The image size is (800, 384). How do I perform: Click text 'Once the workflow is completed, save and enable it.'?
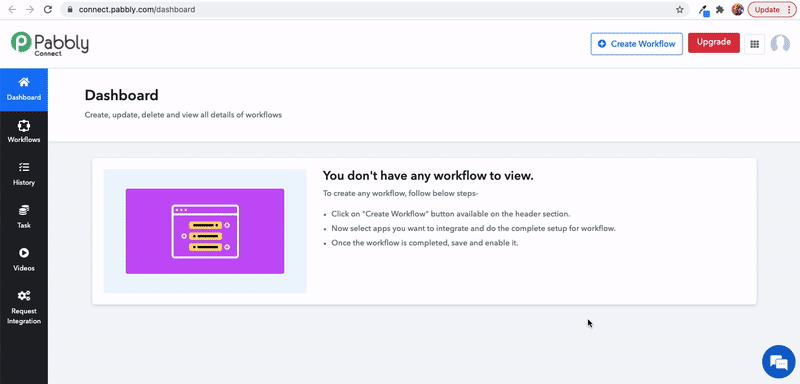(425, 243)
